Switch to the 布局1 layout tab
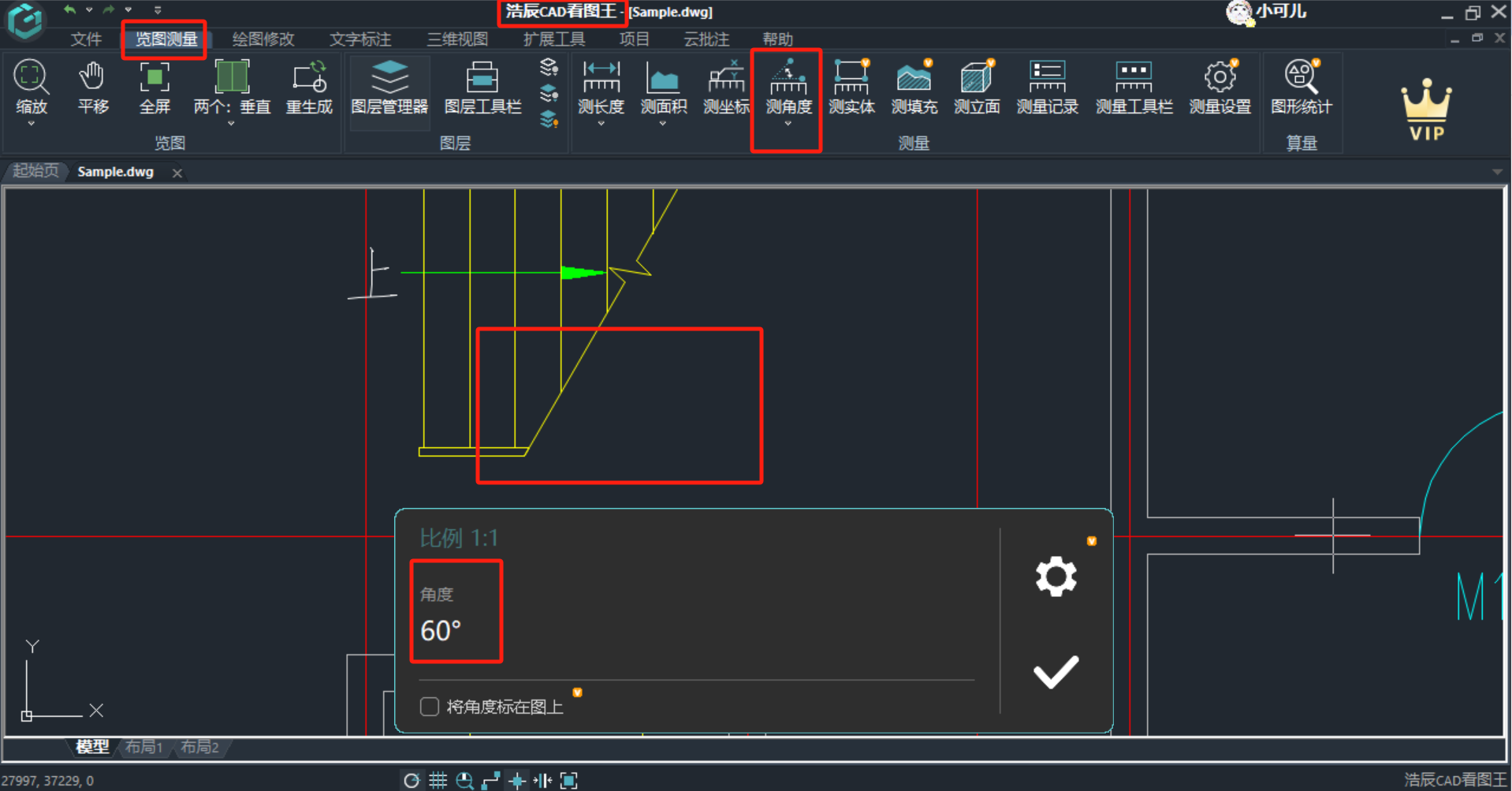The image size is (1512, 791). click(x=143, y=747)
